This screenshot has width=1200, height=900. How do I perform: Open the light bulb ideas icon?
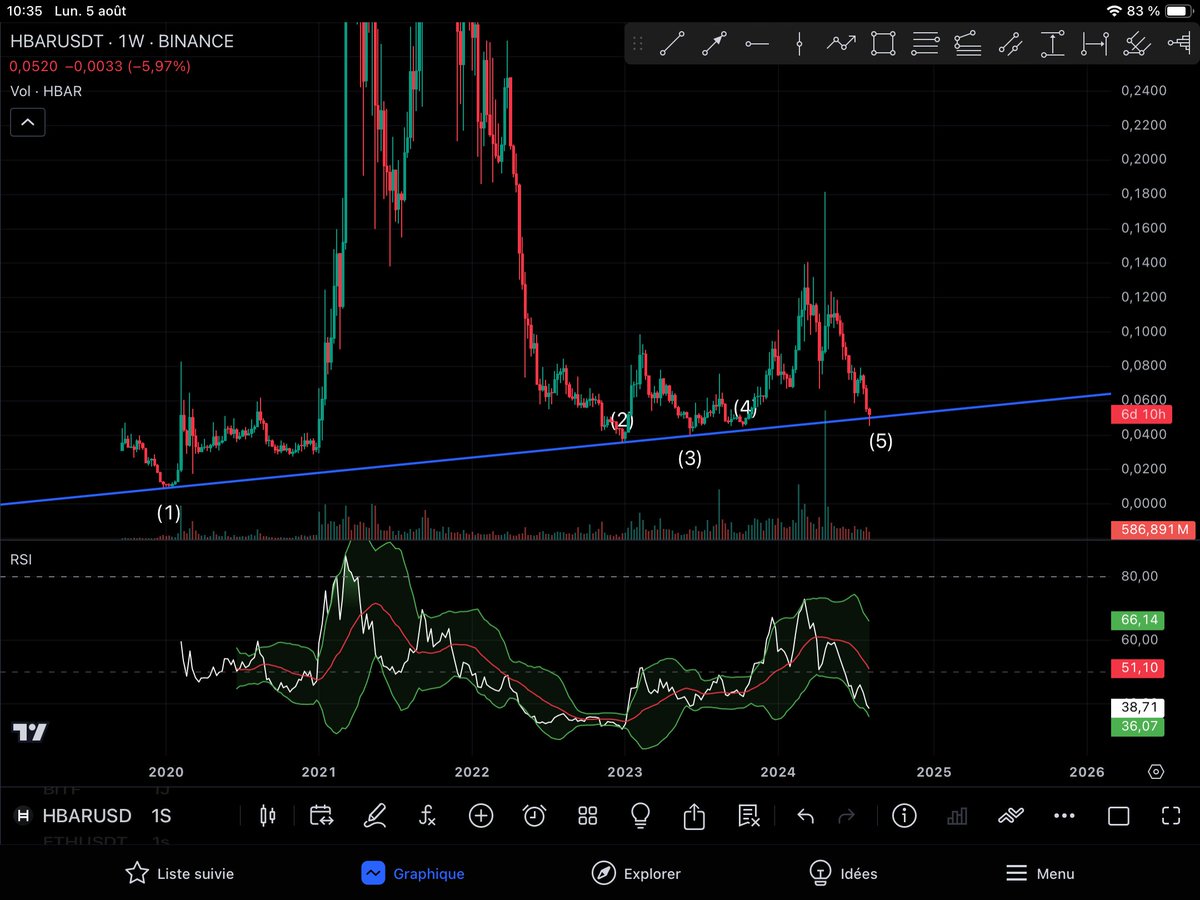pyautogui.click(x=641, y=816)
